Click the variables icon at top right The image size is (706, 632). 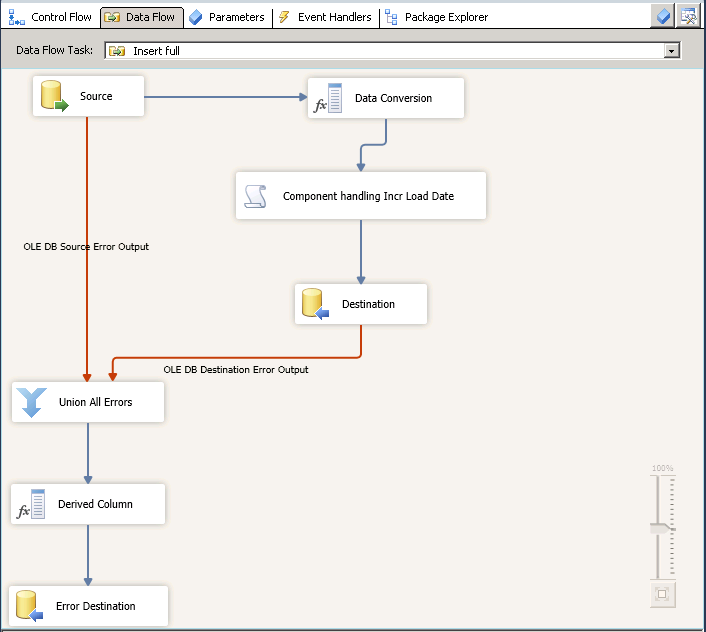pyautogui.click(x=688, y=16)
